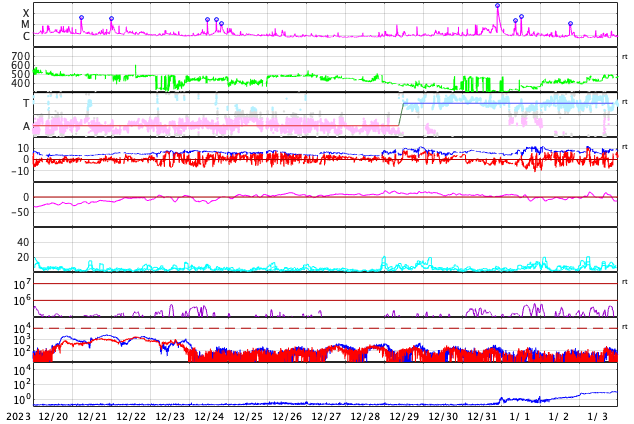Screen dimensions: 634x424
Task: Click the A sector label
Action: [26, 127]
